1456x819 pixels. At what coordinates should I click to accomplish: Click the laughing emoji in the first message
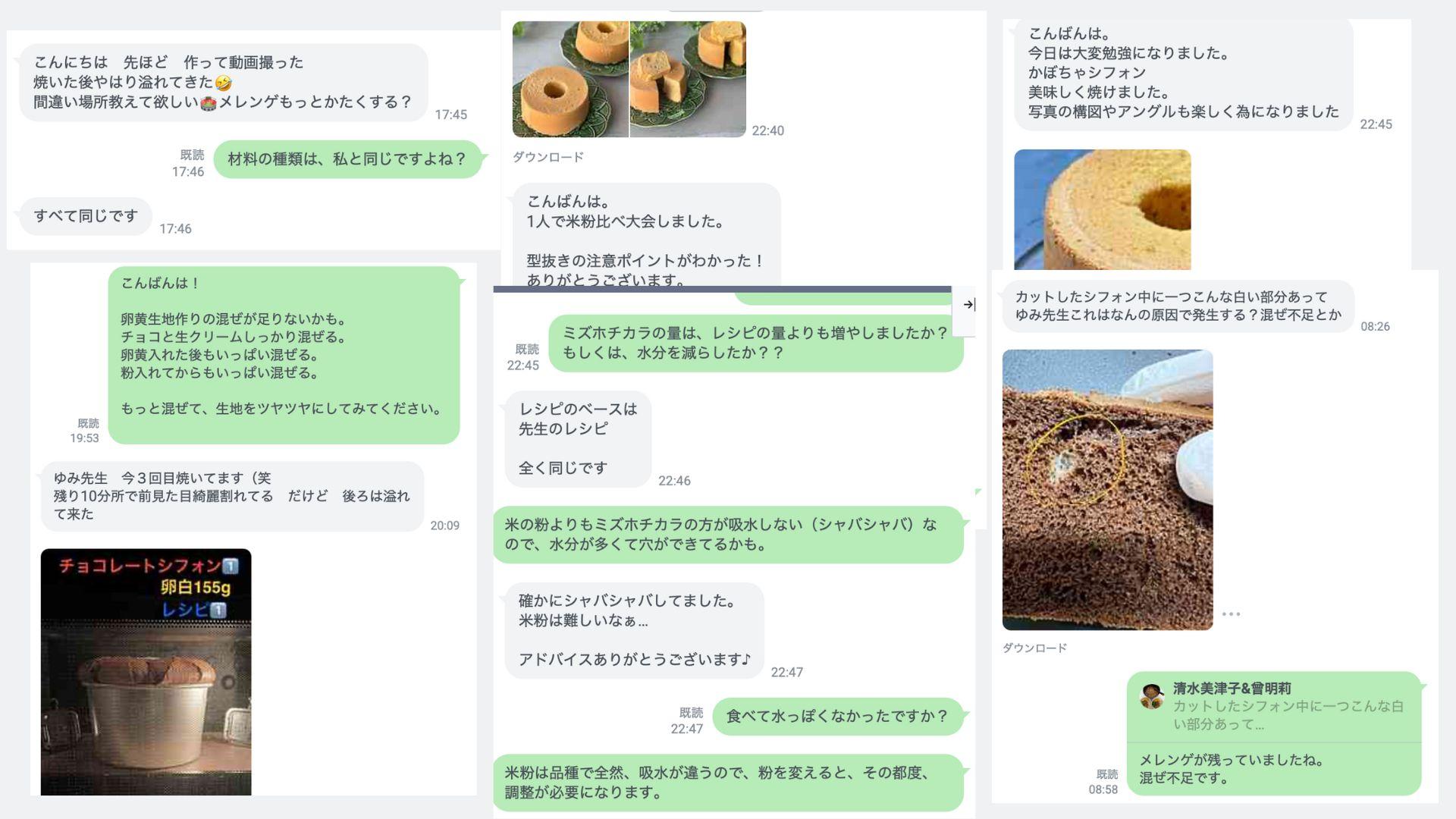pos(223,83)
